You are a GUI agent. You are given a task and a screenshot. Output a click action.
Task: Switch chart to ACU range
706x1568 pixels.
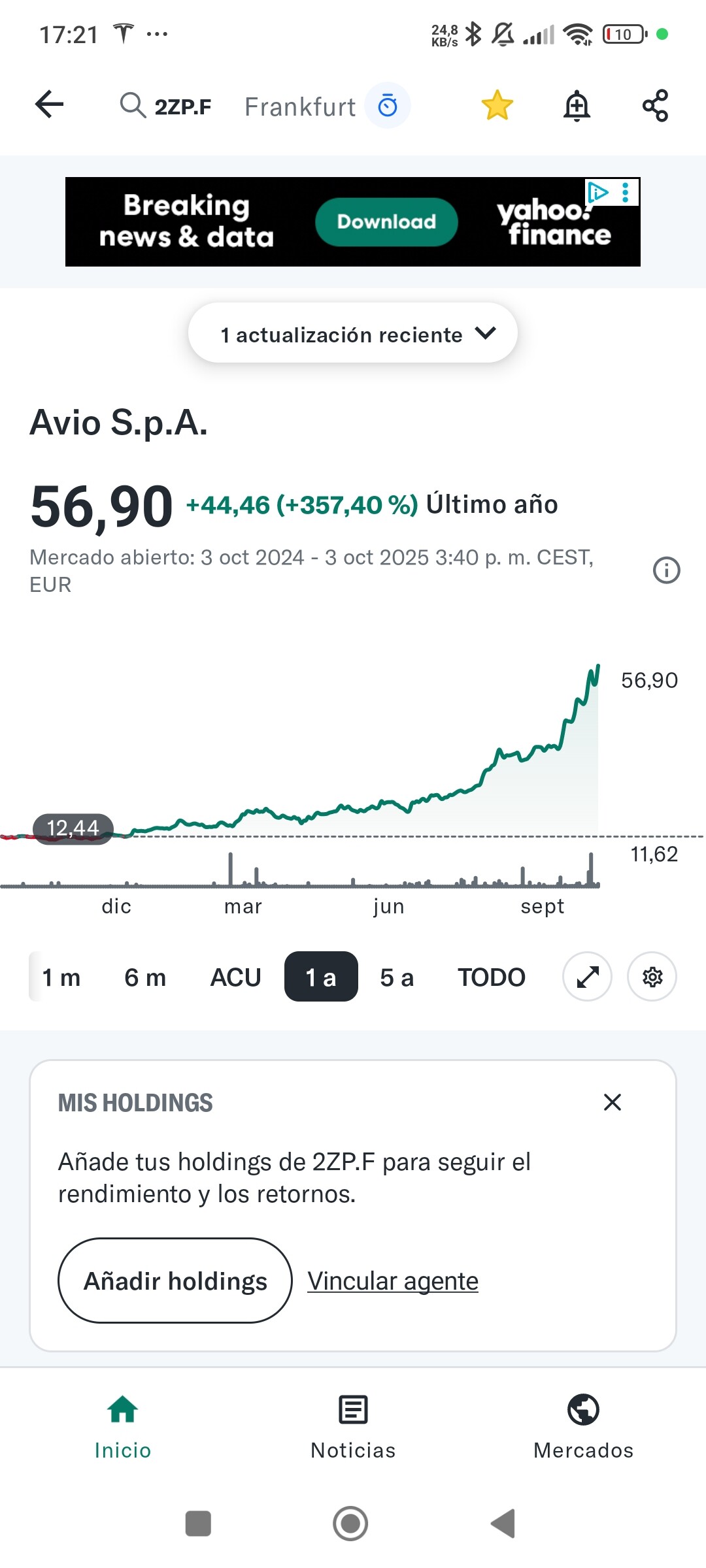(x=235, y=977)
